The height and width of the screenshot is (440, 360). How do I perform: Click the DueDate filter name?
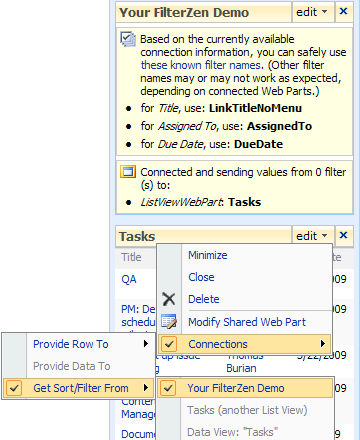(x=258, y=144)
